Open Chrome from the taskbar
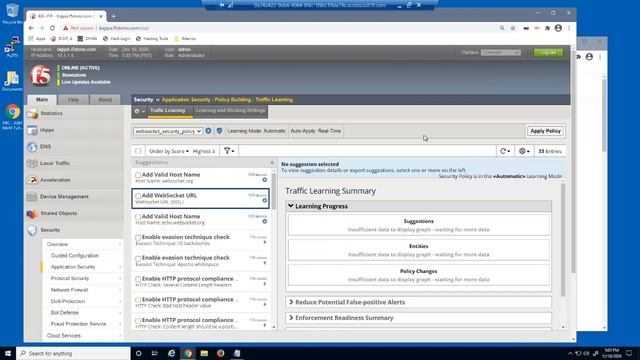This screenshot has width=640, height=360. click(188, 353)
